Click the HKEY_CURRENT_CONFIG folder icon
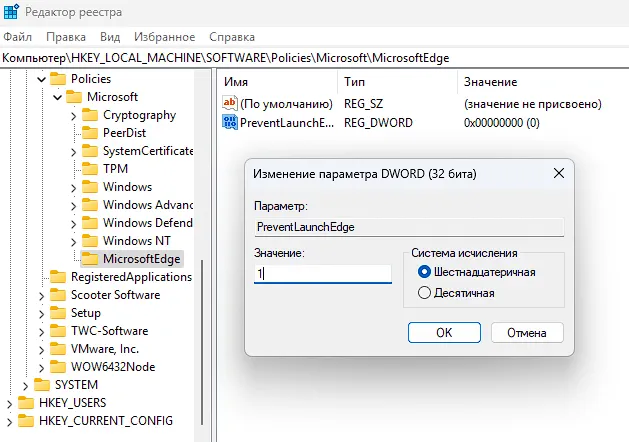The width and height of the screenshot is (629, 442). (26, 421)
